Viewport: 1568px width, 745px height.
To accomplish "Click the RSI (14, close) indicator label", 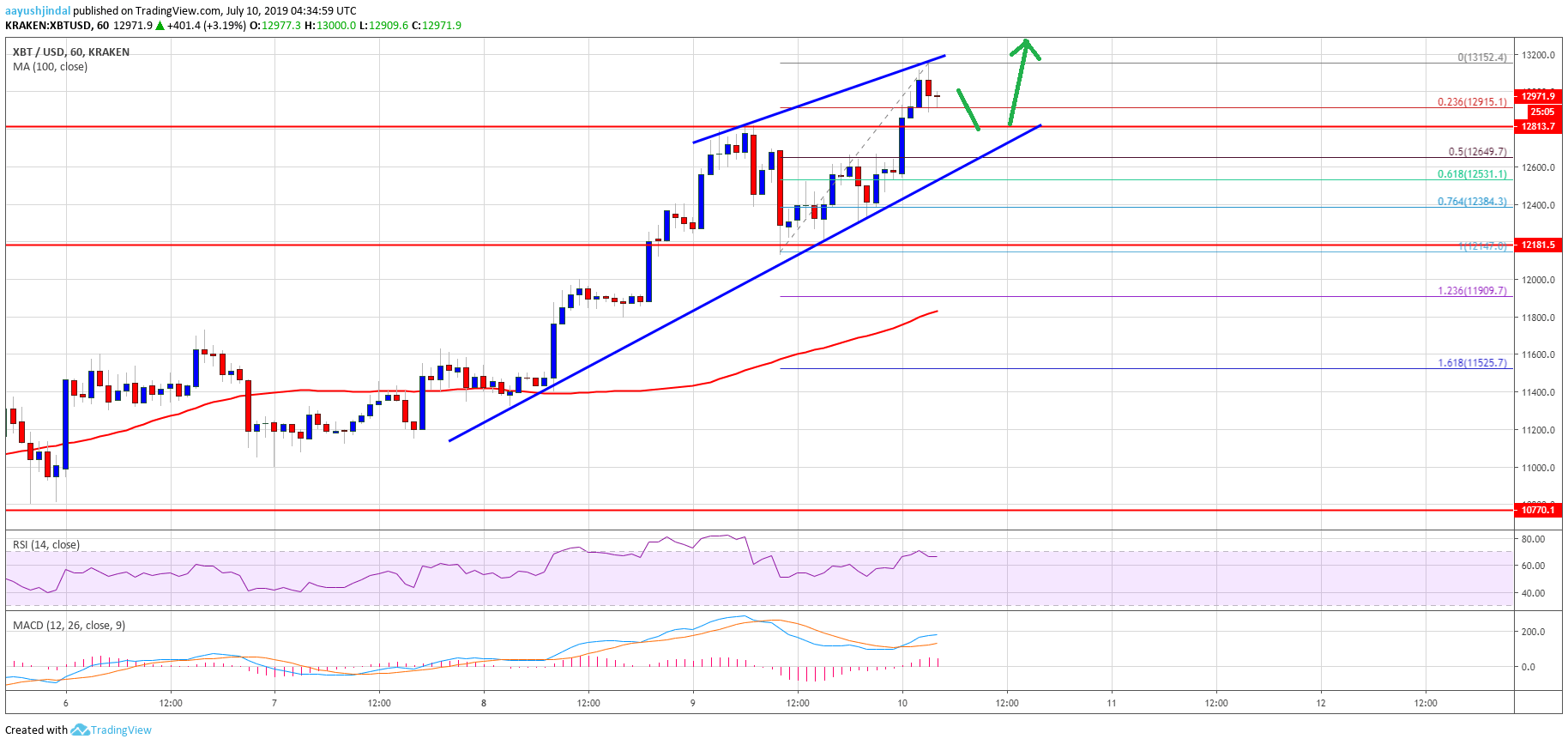I will [x=46, y=545].
